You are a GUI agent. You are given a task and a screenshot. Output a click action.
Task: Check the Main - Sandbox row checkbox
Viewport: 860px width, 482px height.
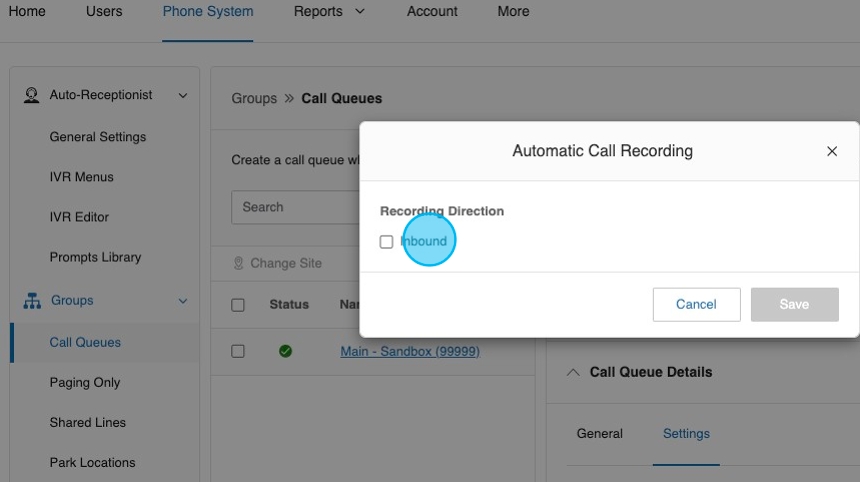pyautogui.click(x=238, y=351)
